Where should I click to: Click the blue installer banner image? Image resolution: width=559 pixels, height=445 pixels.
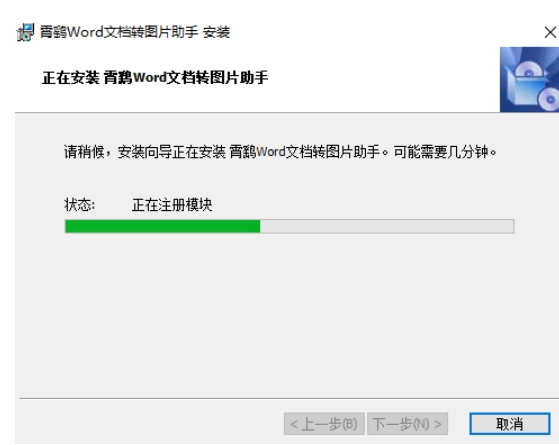point(529,80)
